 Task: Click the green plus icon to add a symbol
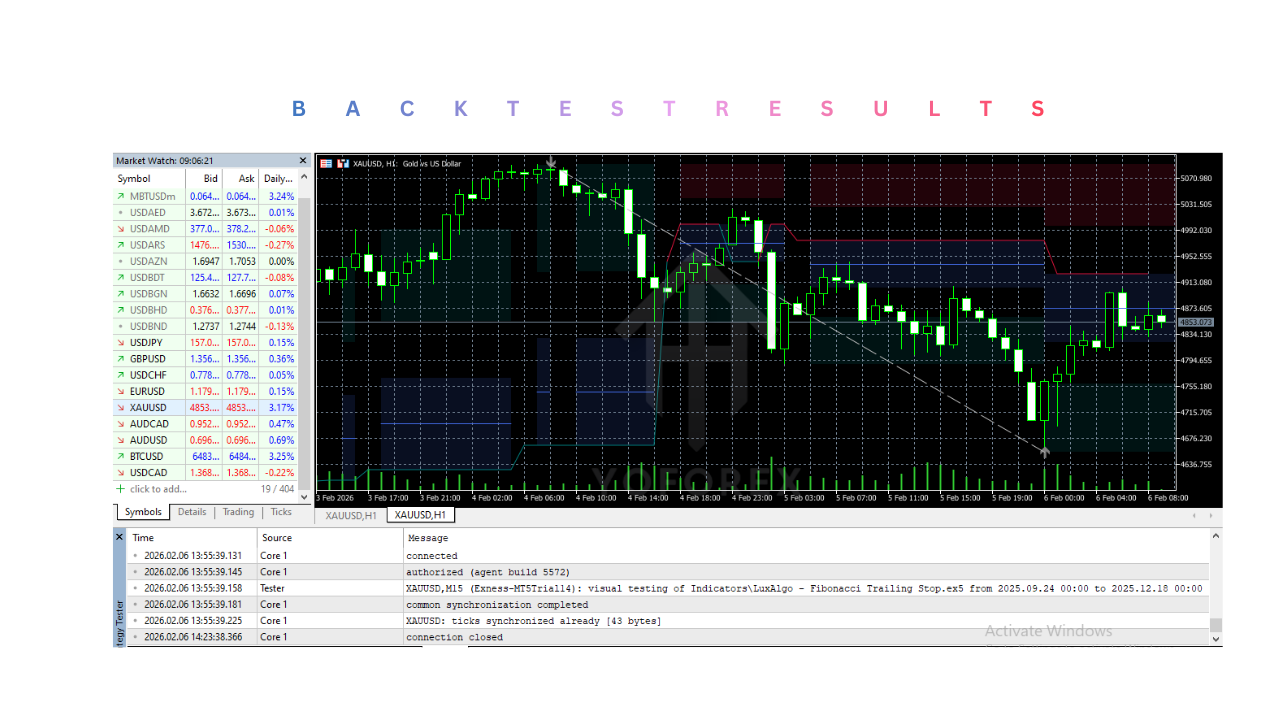121,489
